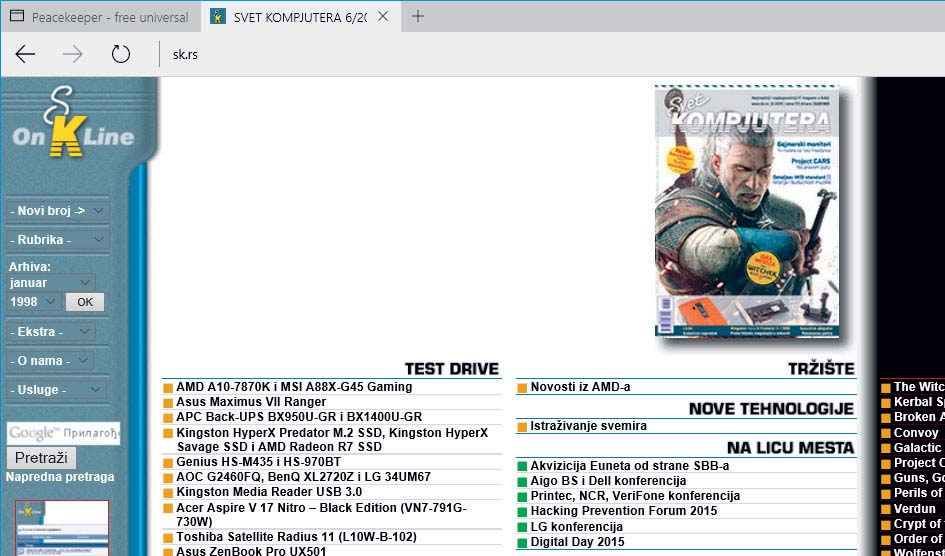Go back using the browser back arrow

coord(25,54)
